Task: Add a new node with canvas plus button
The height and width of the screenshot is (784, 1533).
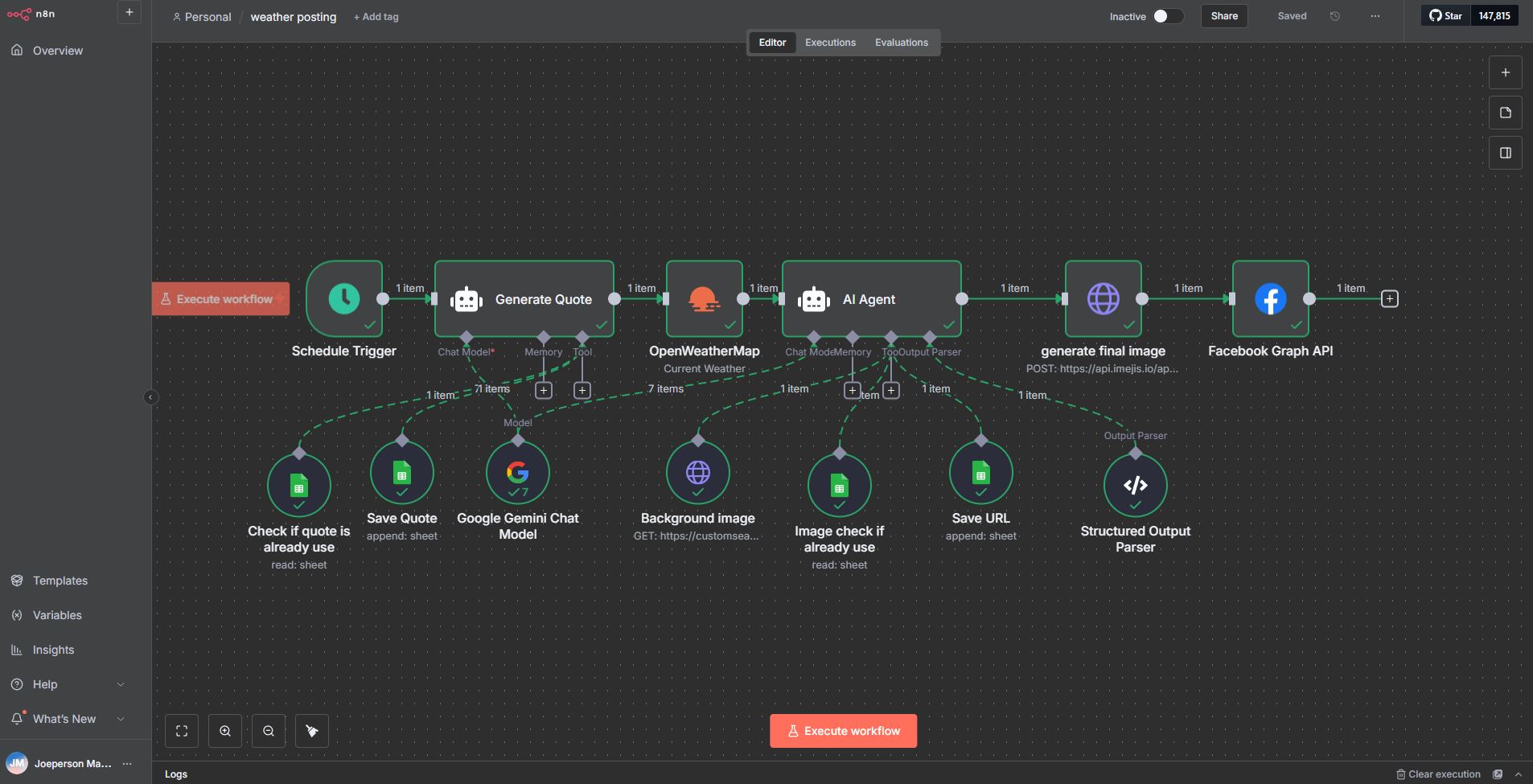Action: (x=1506, y=72)
